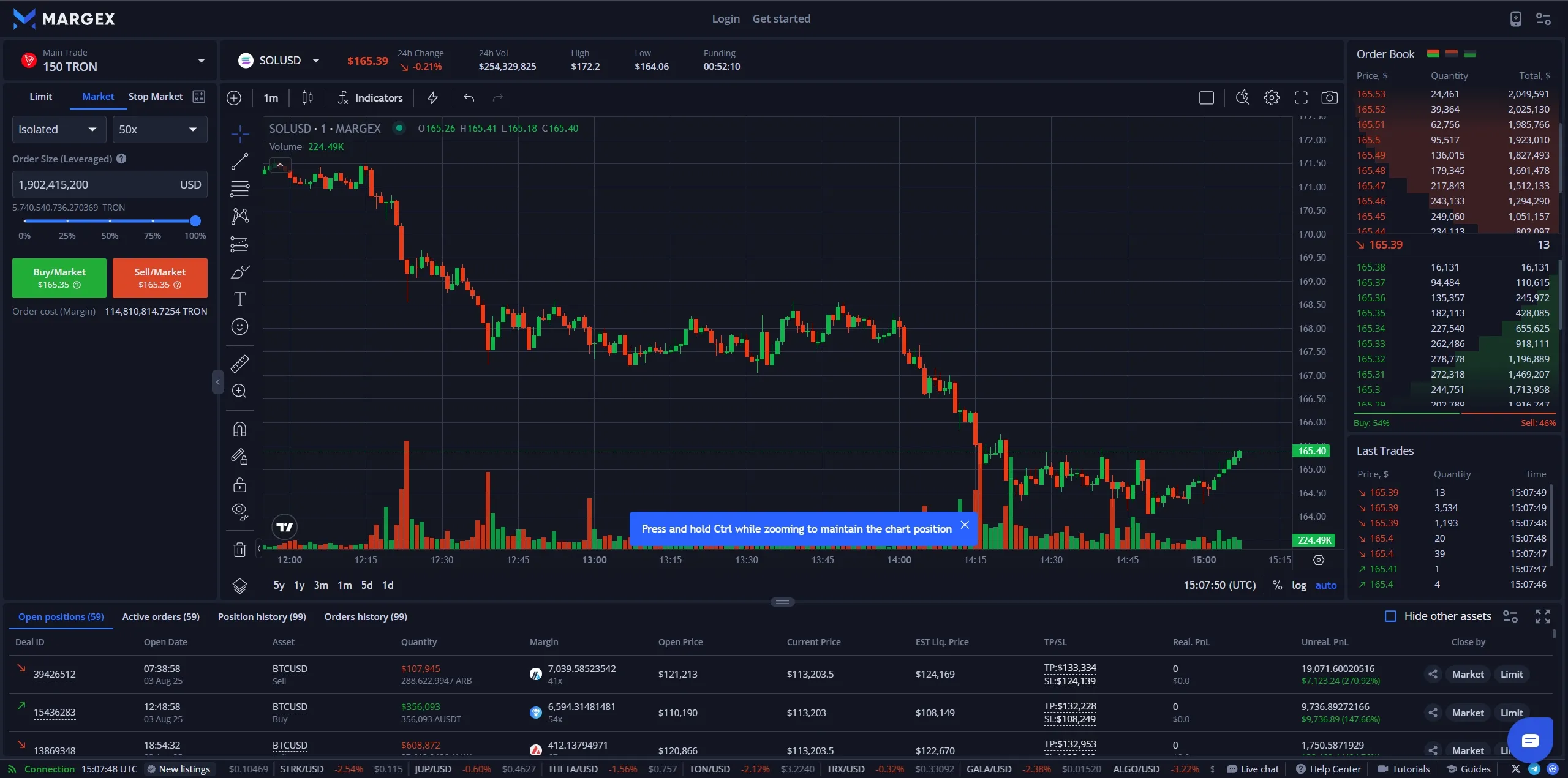Click the quick search icon in chart toolbar
The height and width of the screenshot is (778, 1568).
pyautogui.click(x=1243, y=98)
